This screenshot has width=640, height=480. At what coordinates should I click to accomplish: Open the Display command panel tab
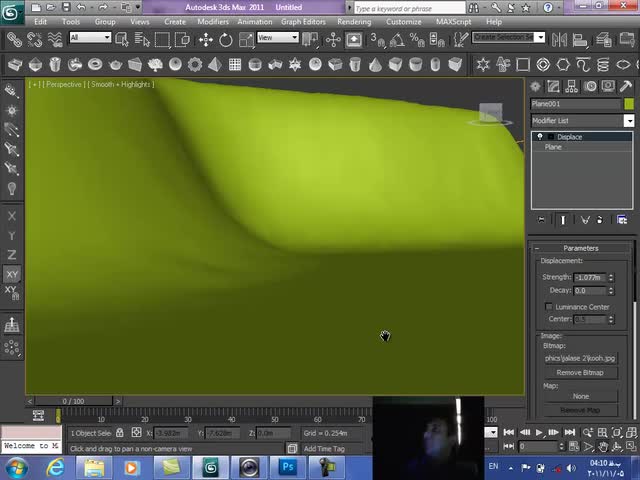tap(608, 86)
